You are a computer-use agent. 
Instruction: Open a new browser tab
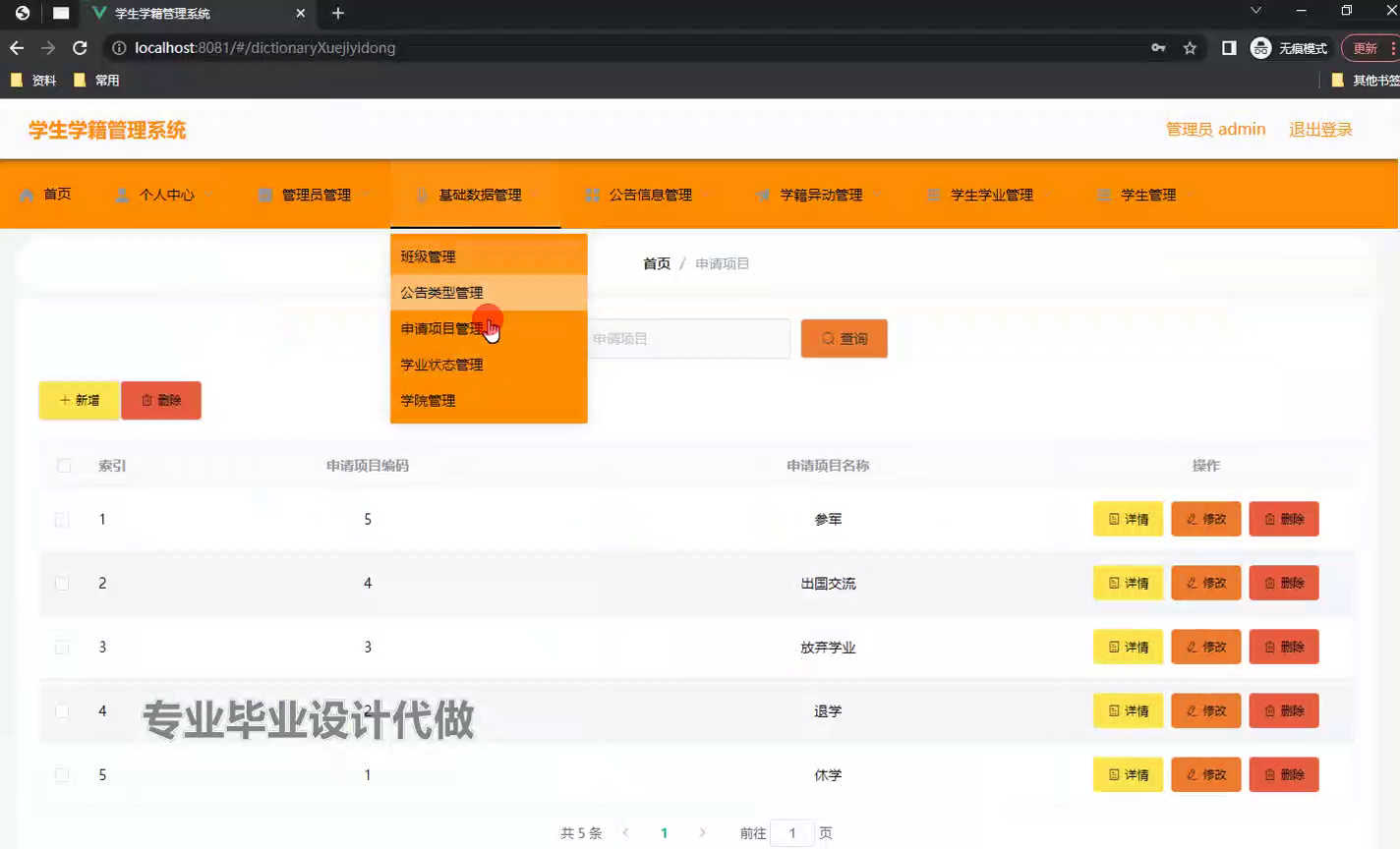338,13
